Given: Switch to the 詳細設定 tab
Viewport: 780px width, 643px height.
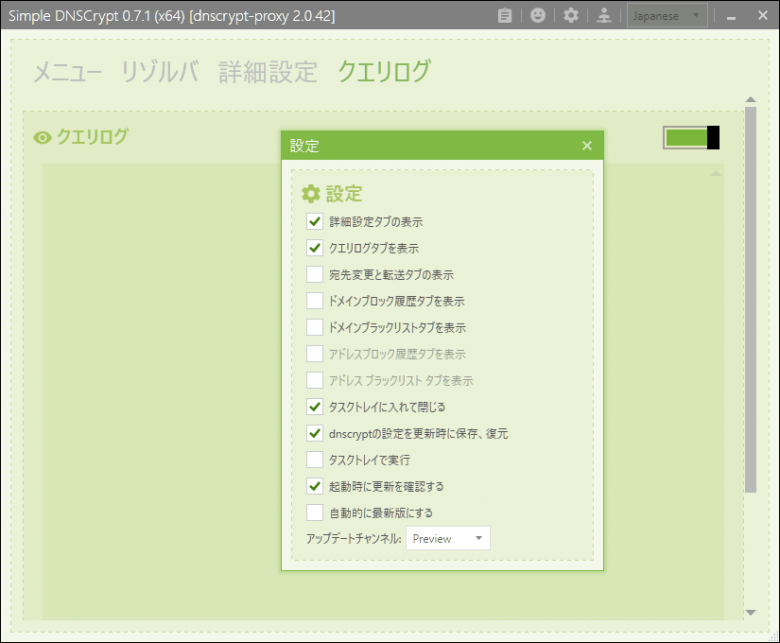Looking at the screenshot, I should click(268, 72).
